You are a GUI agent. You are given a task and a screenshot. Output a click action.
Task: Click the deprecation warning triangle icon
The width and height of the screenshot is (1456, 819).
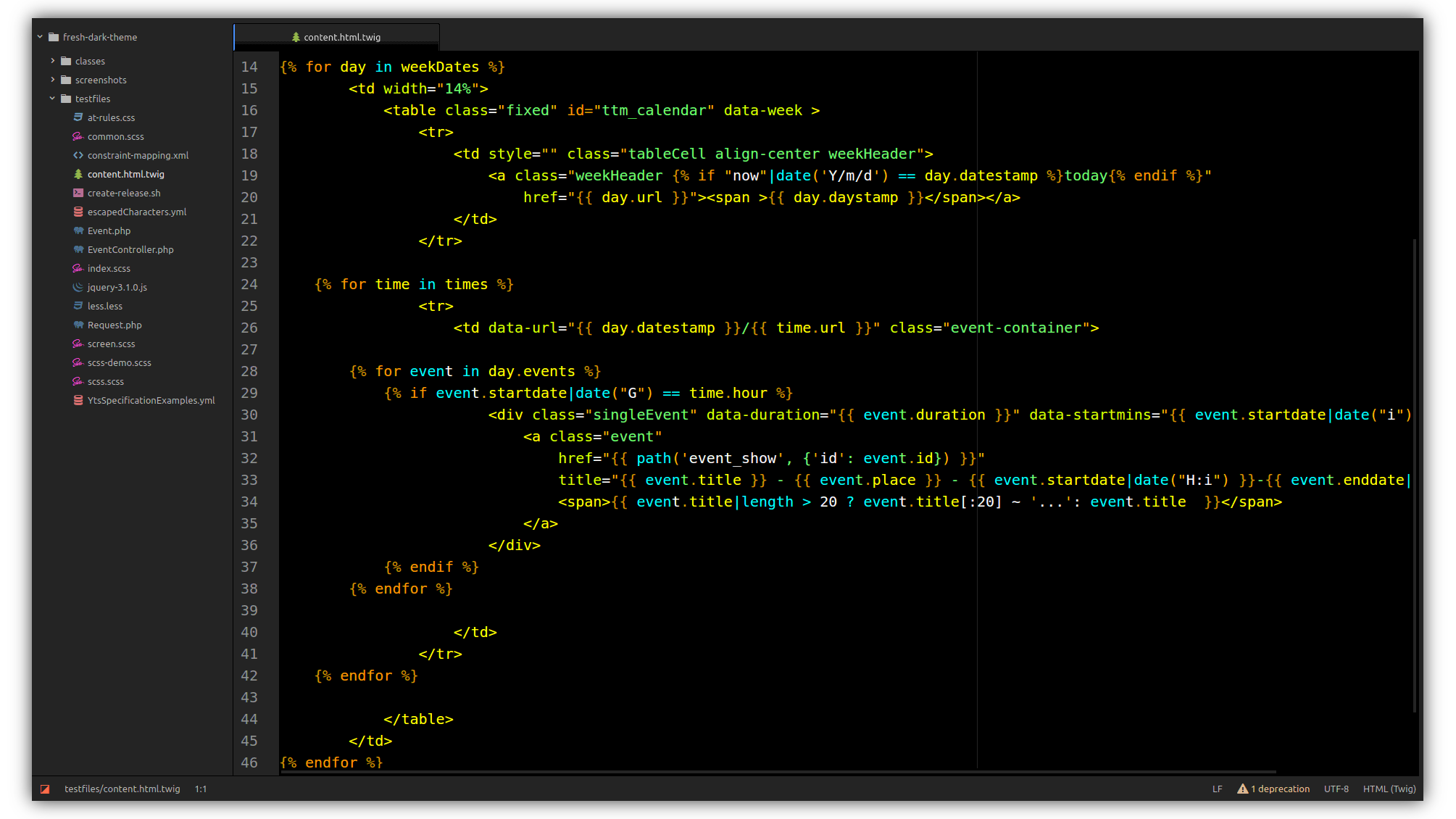(x=1242, y=789)
